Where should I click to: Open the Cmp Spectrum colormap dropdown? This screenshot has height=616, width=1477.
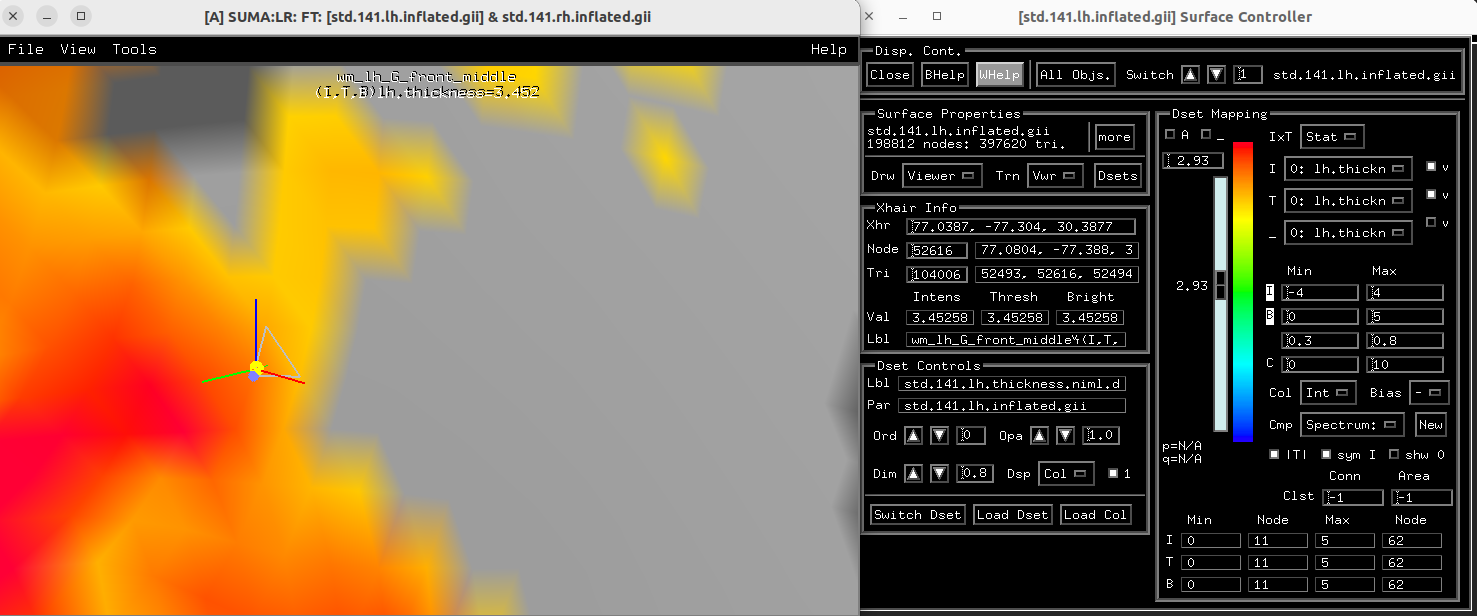pyautogui.click(x=1351, y=425)
